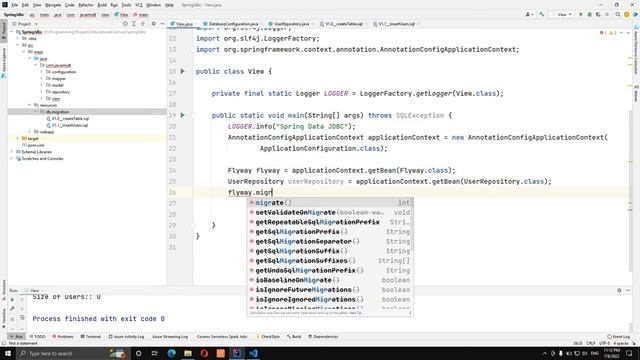Click the Cortana circle icon in the taskbar

click(138, 353)
